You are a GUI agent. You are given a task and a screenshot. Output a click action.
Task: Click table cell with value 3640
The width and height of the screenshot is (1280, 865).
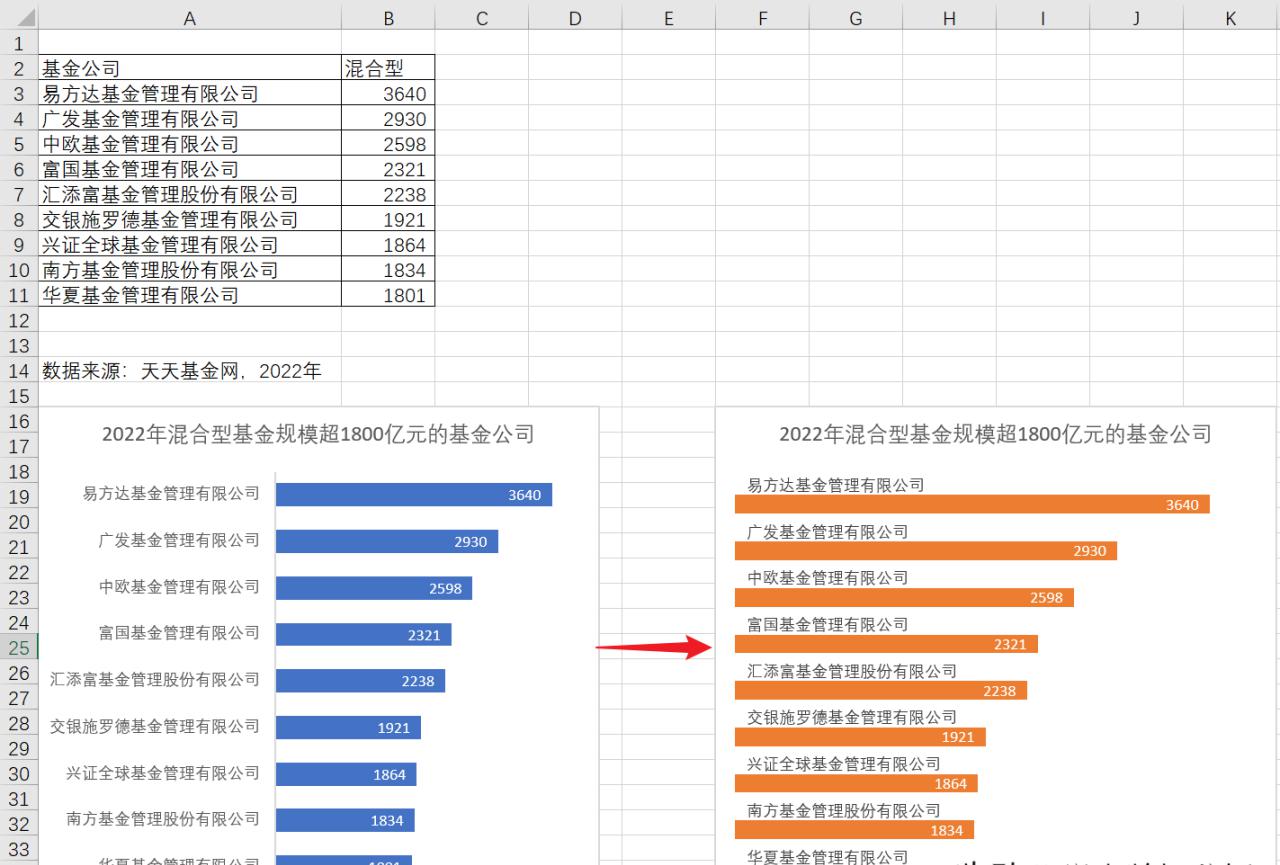point(388,94)
